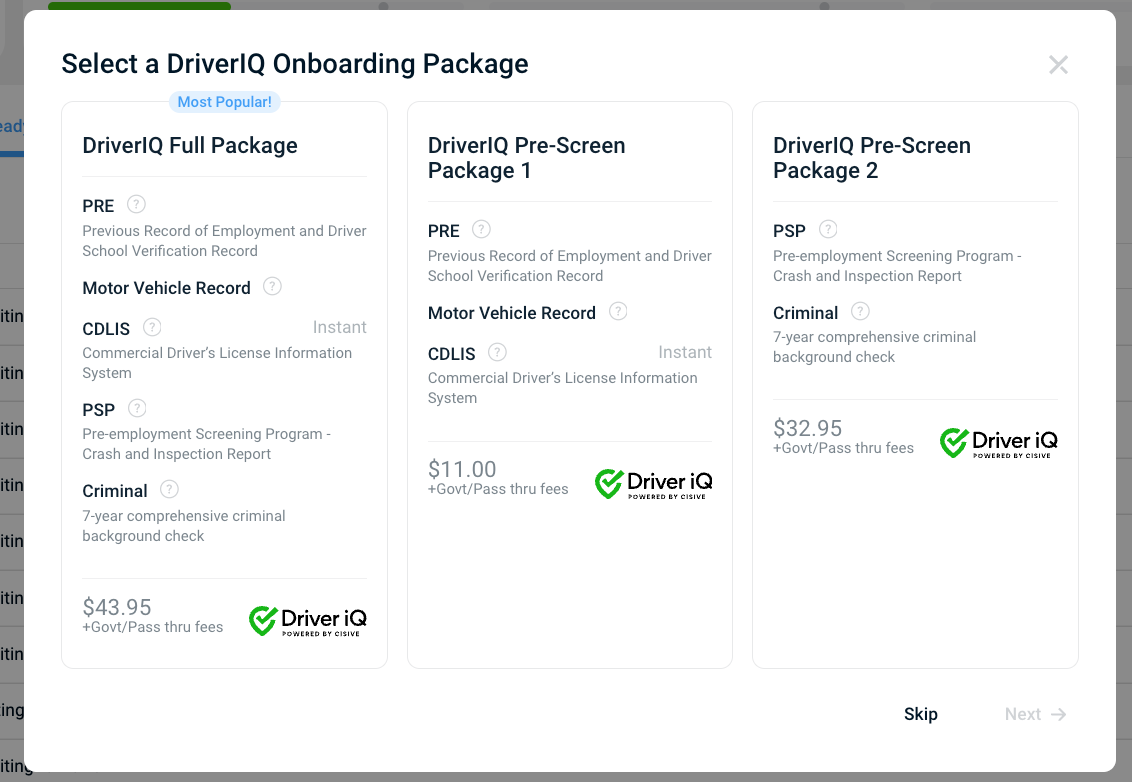
Task: Click PSP description in Pre-Screen Package 2
Action: (x=897, y=266)
